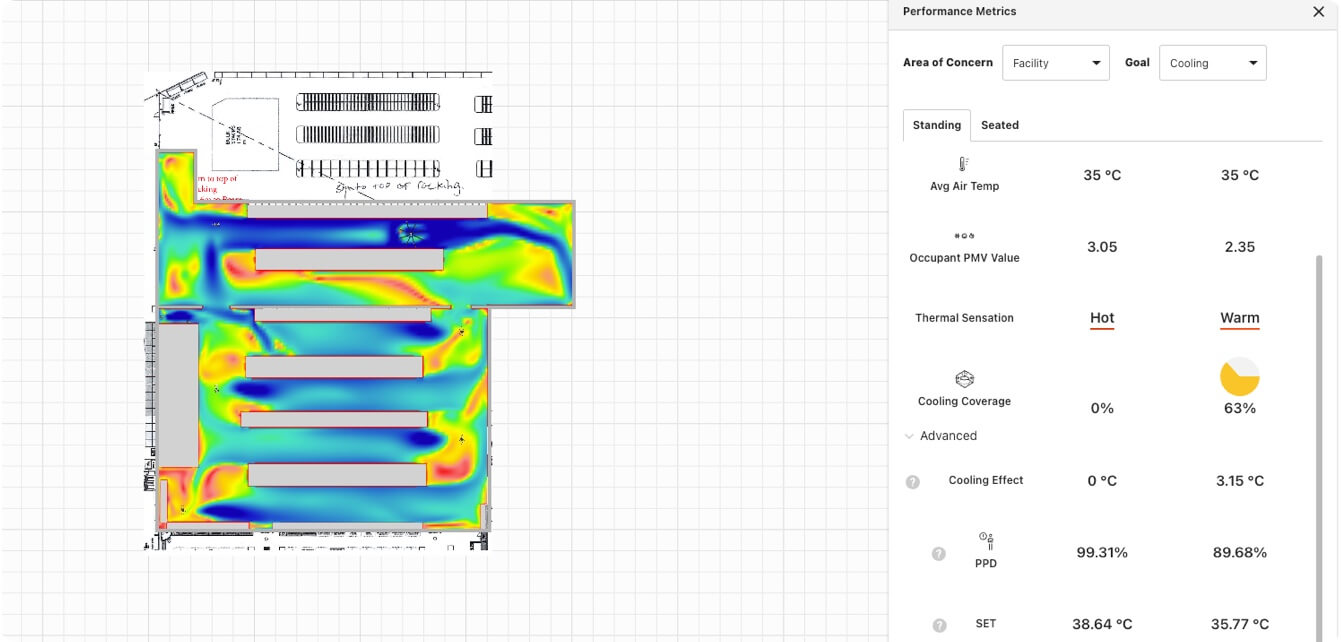Viewport: 1342px width, 642px height.
Task: Click the tall gray block on left wall
Action: [x=179, y=395]
